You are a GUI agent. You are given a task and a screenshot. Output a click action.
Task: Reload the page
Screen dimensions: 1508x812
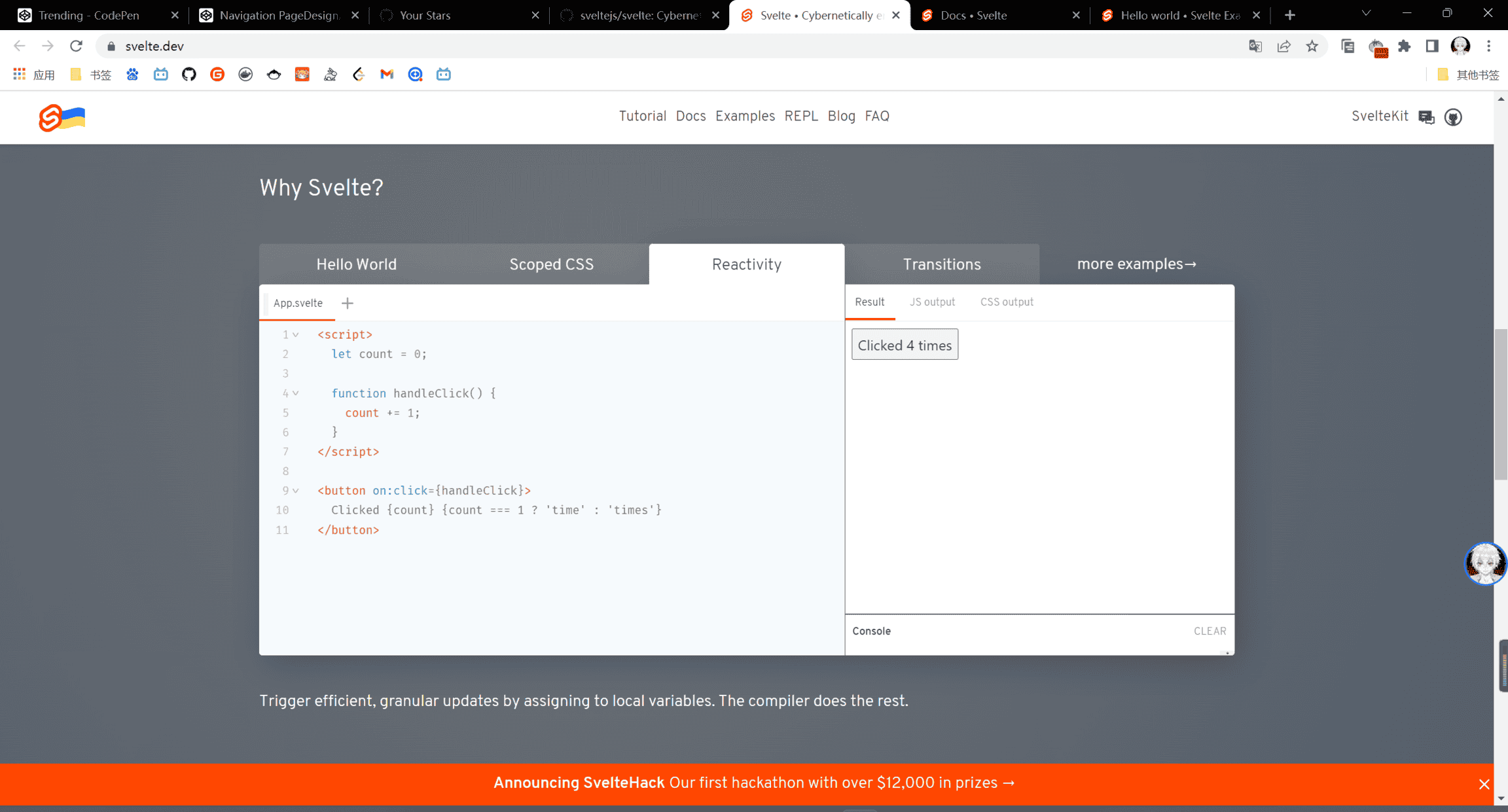(x=76, y=46)
